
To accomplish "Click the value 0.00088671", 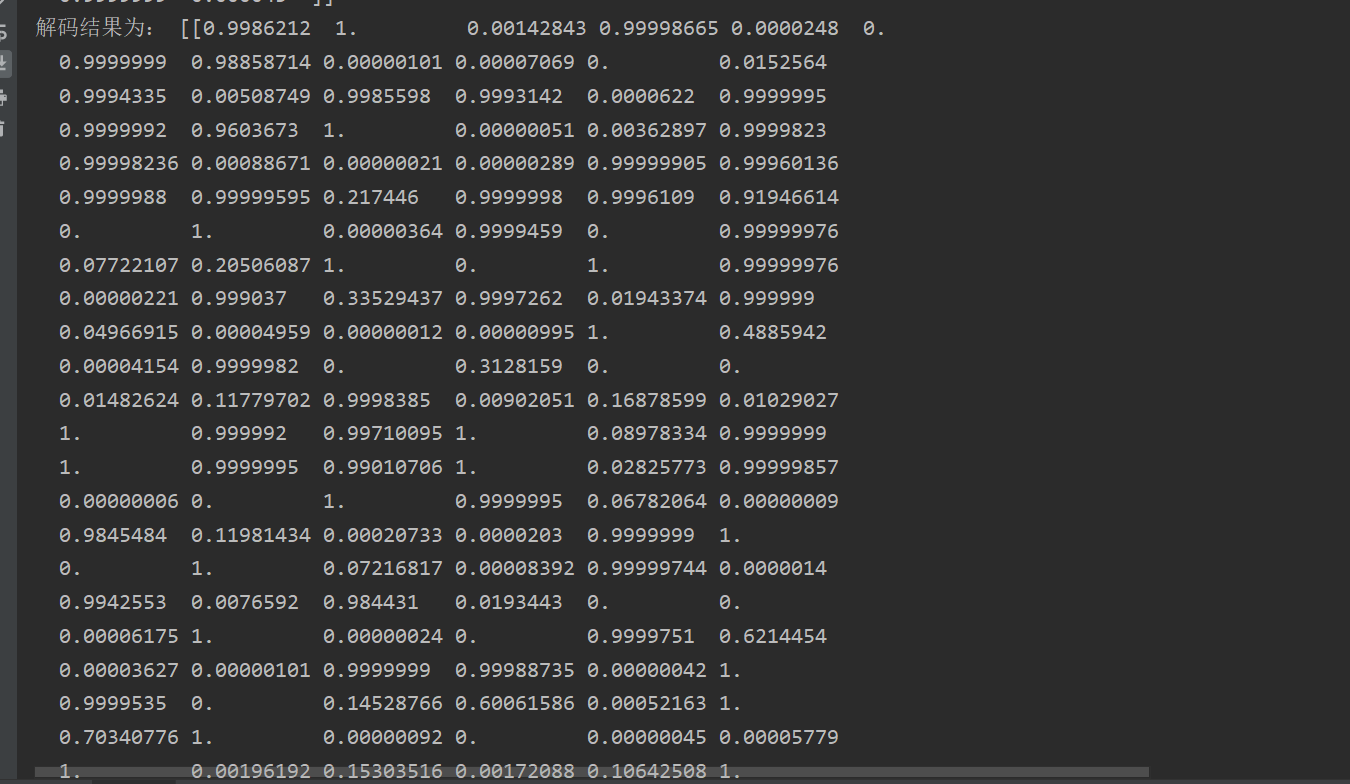I will click(251, 164).
